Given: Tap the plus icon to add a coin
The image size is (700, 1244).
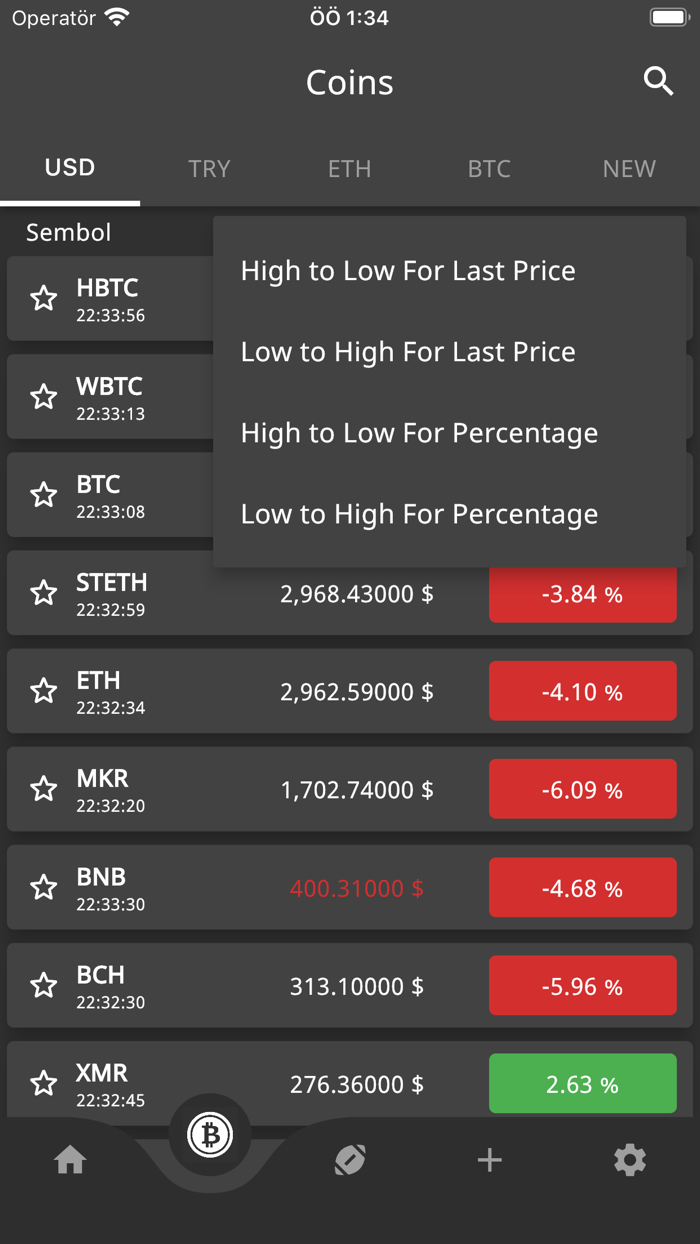Looking at the screenshot, I should pos(489,1160).
